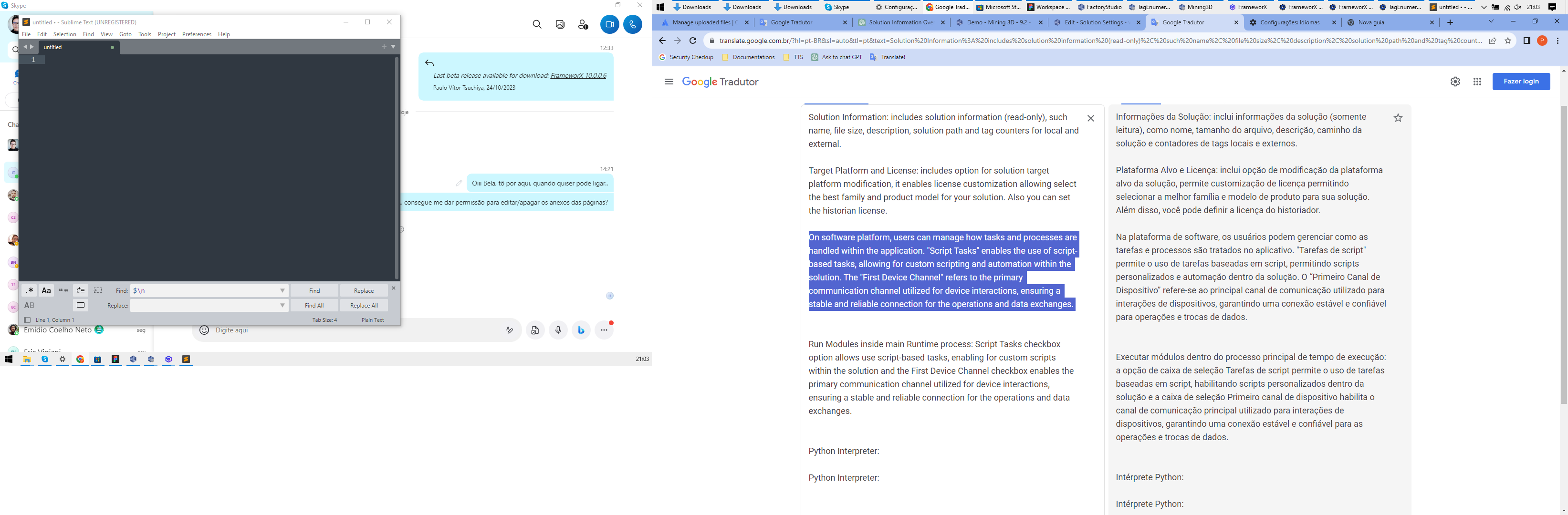This screenshot has height=515, width=1568.
Task: Expand the Replace history dropdown
Action: click(282, 305)
